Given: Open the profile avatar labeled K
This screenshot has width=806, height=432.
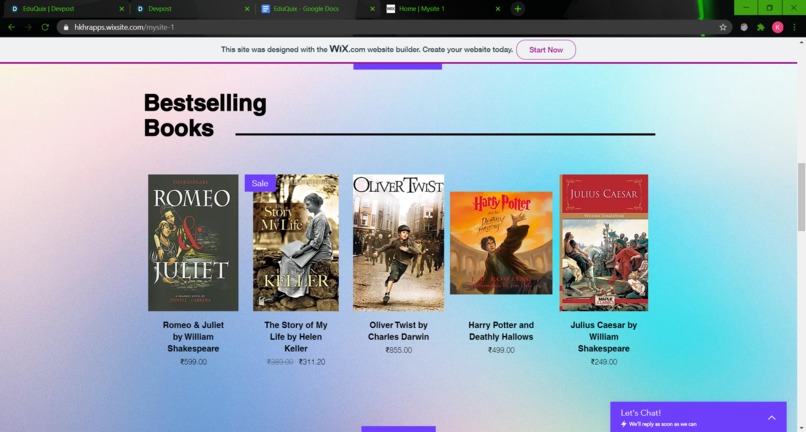Looking at the screenshot, I should coord(778,27).
